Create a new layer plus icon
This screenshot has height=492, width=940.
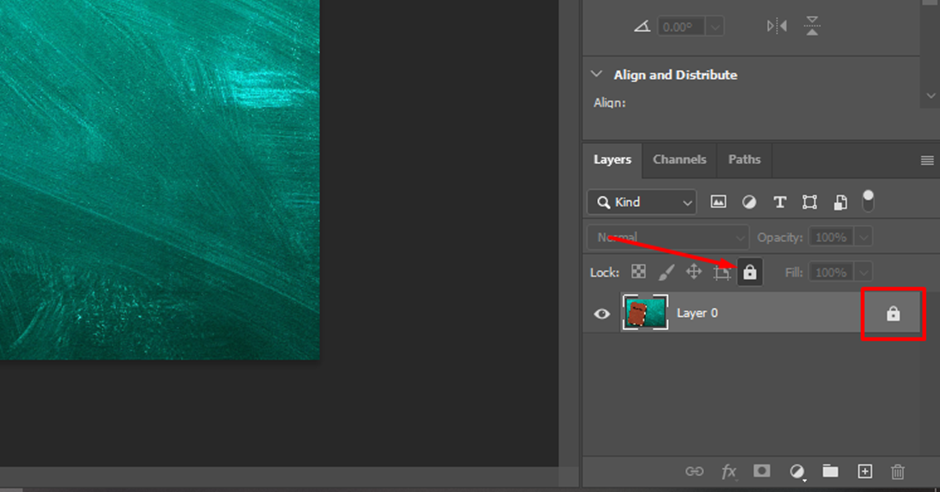click(x=864, y=472)
